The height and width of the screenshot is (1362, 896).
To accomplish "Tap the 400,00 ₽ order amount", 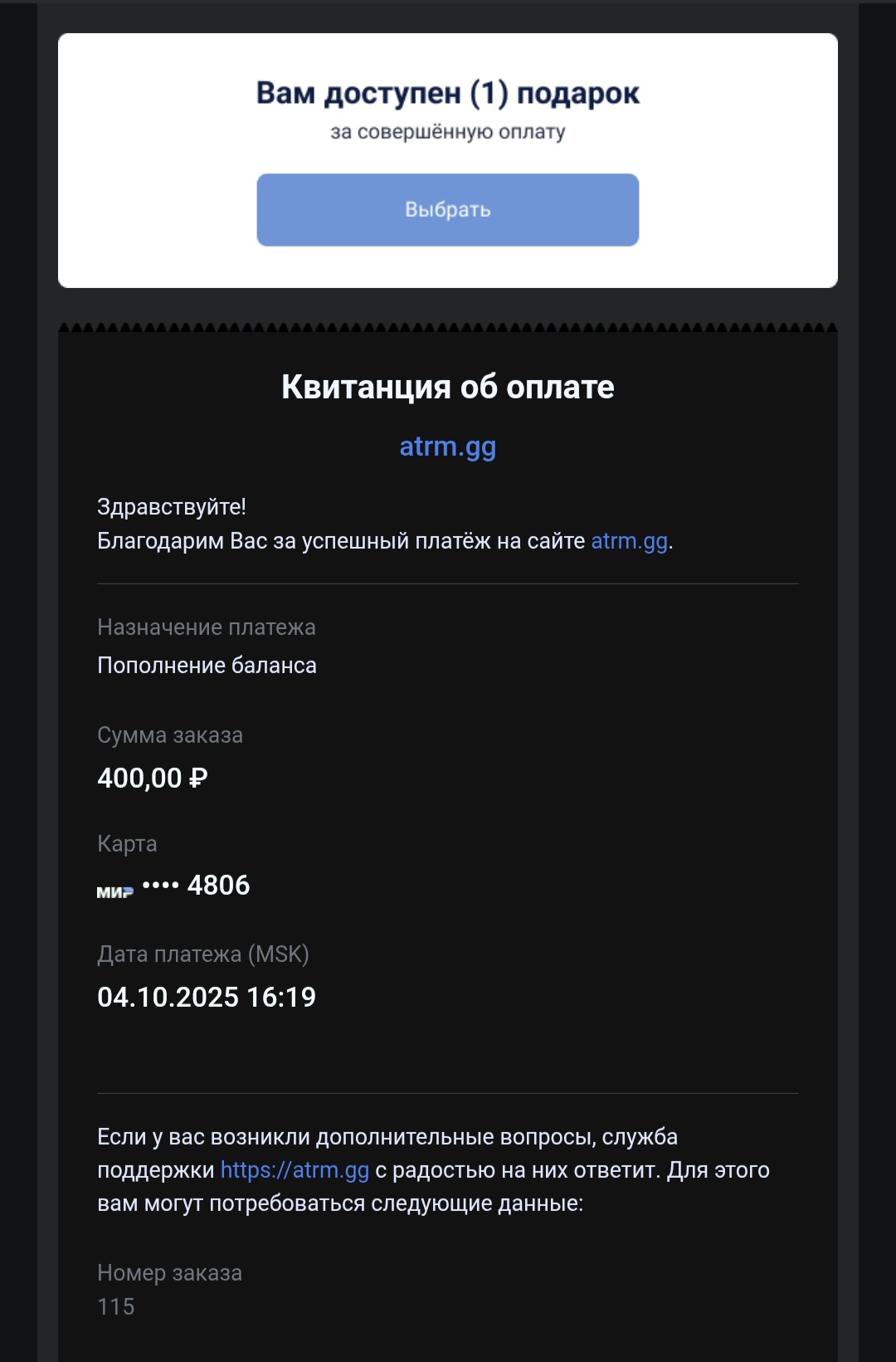I will pyautogui.click(x=153, y=779).
